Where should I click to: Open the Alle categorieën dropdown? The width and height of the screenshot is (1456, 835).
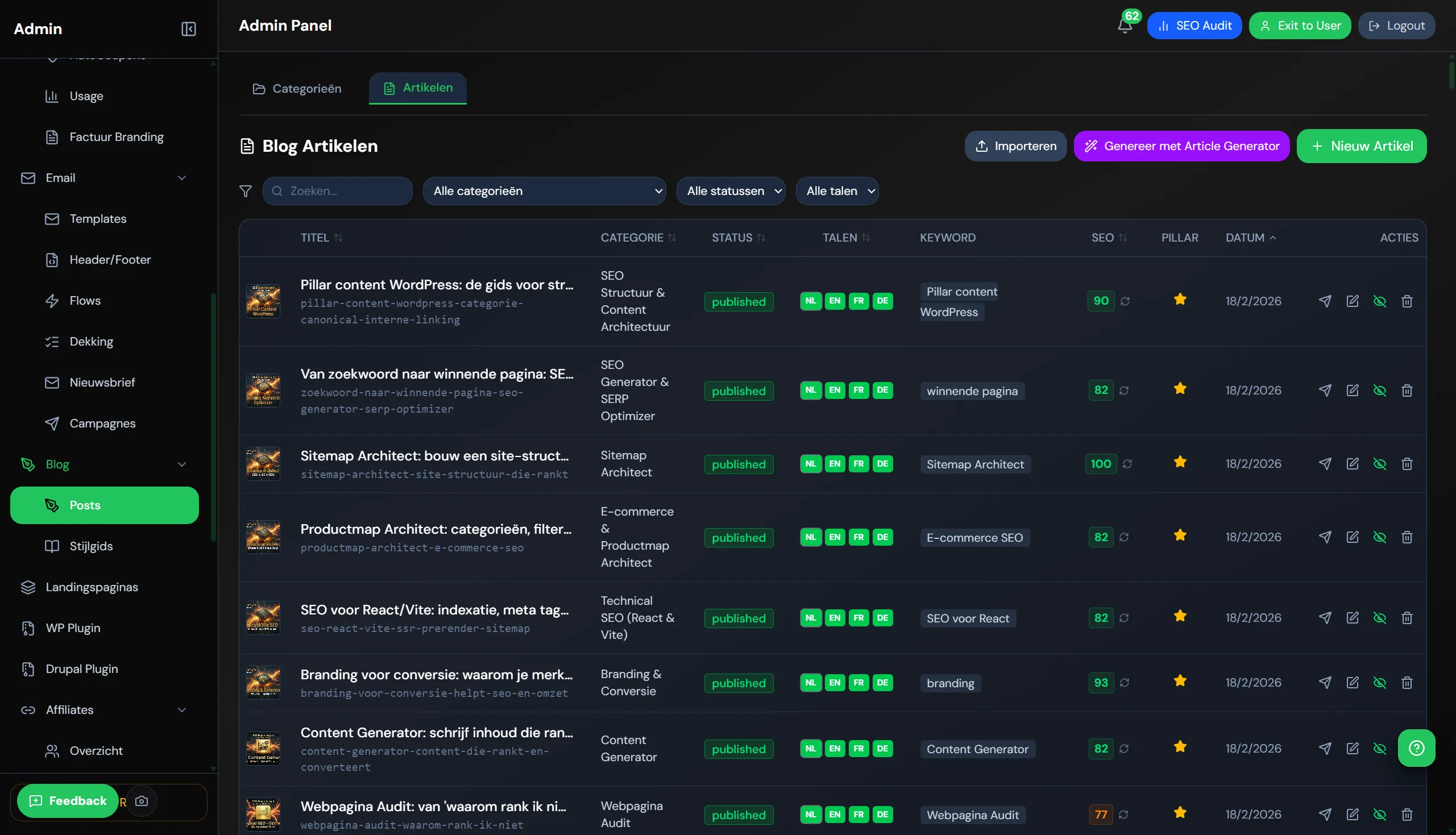[x=544, y=191]
